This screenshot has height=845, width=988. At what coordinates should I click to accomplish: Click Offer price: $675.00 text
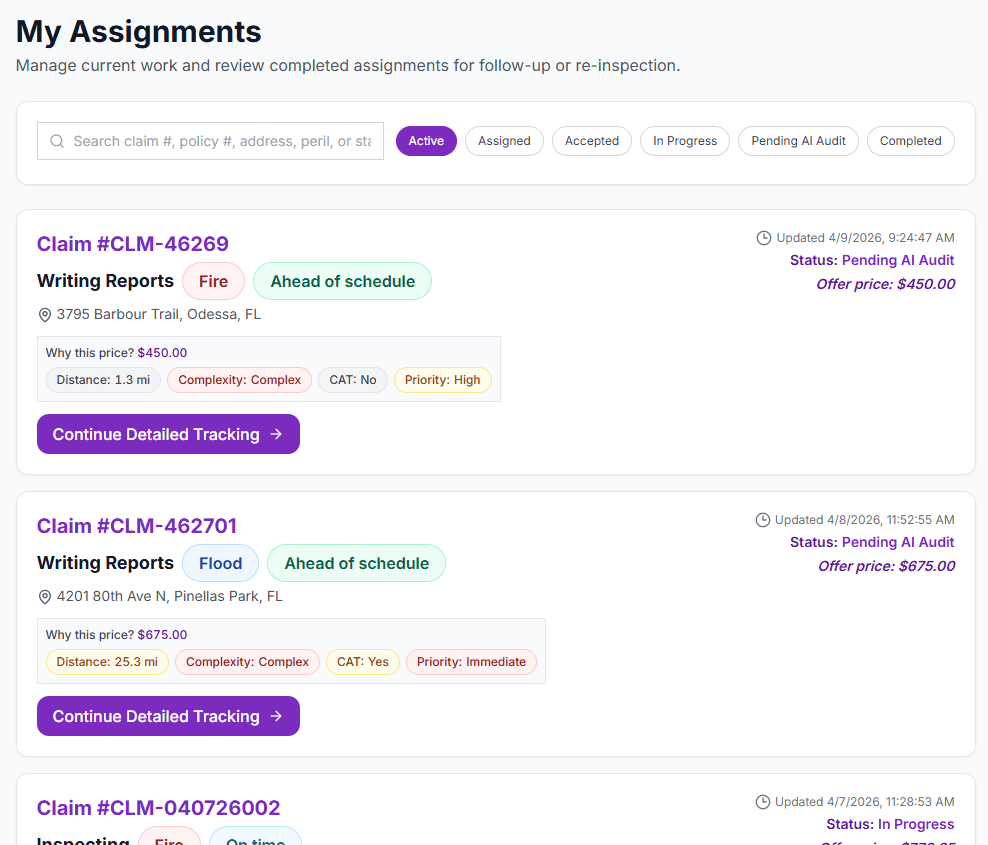pyautogui.click(x=887, y=566)
